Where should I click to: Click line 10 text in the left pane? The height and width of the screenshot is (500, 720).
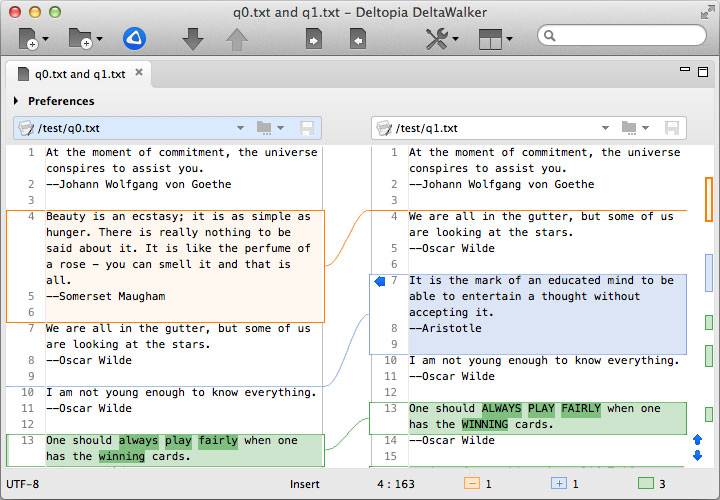[181, 392]
